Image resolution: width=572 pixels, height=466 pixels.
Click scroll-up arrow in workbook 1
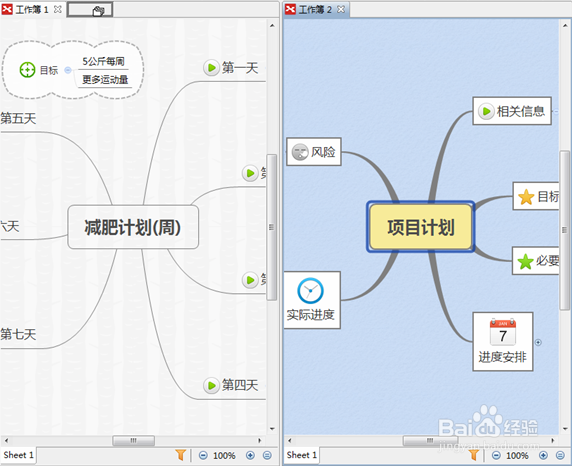click(272, 26)
